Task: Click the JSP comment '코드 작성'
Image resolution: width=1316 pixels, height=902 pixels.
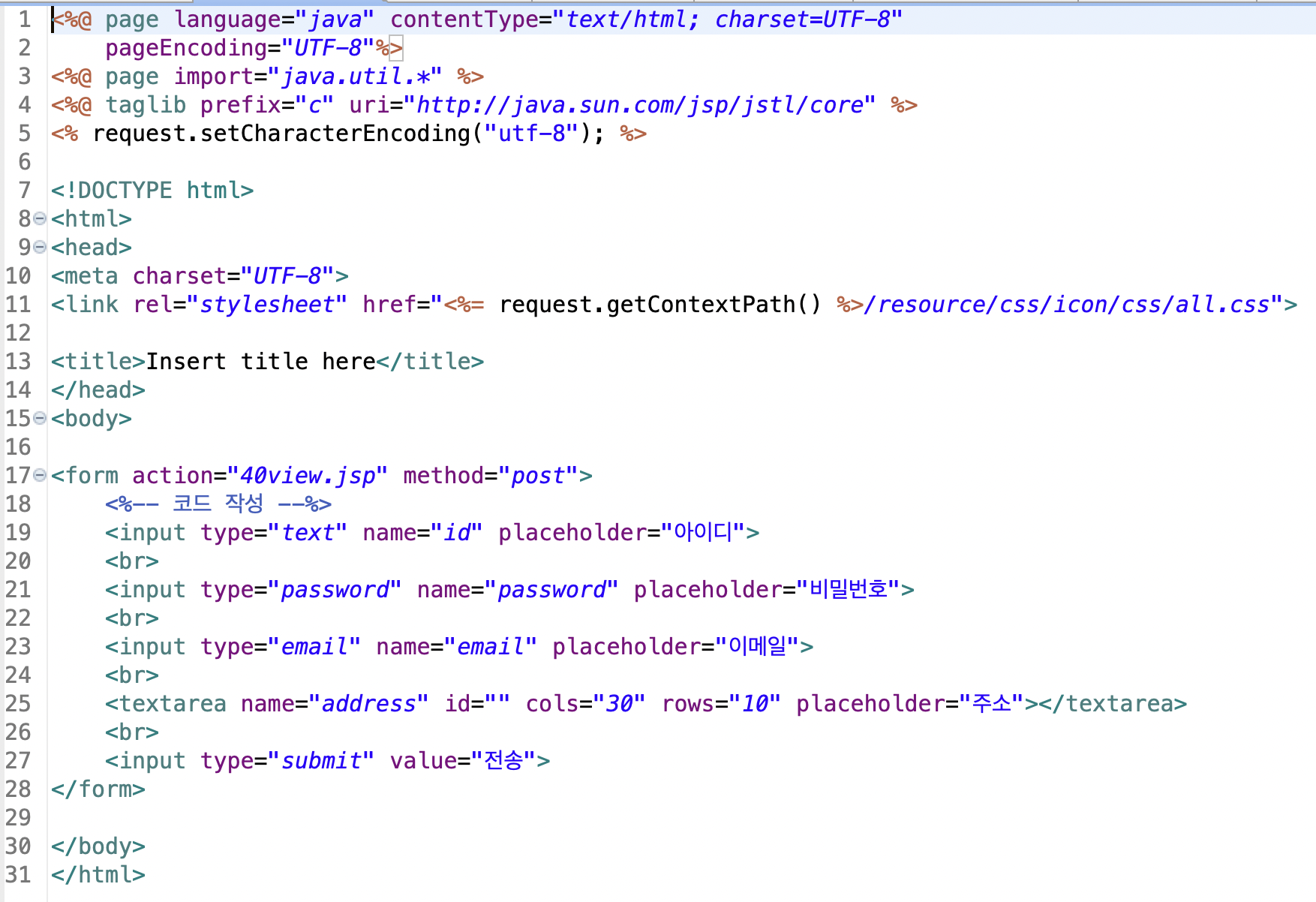Action: click(218, 503)
